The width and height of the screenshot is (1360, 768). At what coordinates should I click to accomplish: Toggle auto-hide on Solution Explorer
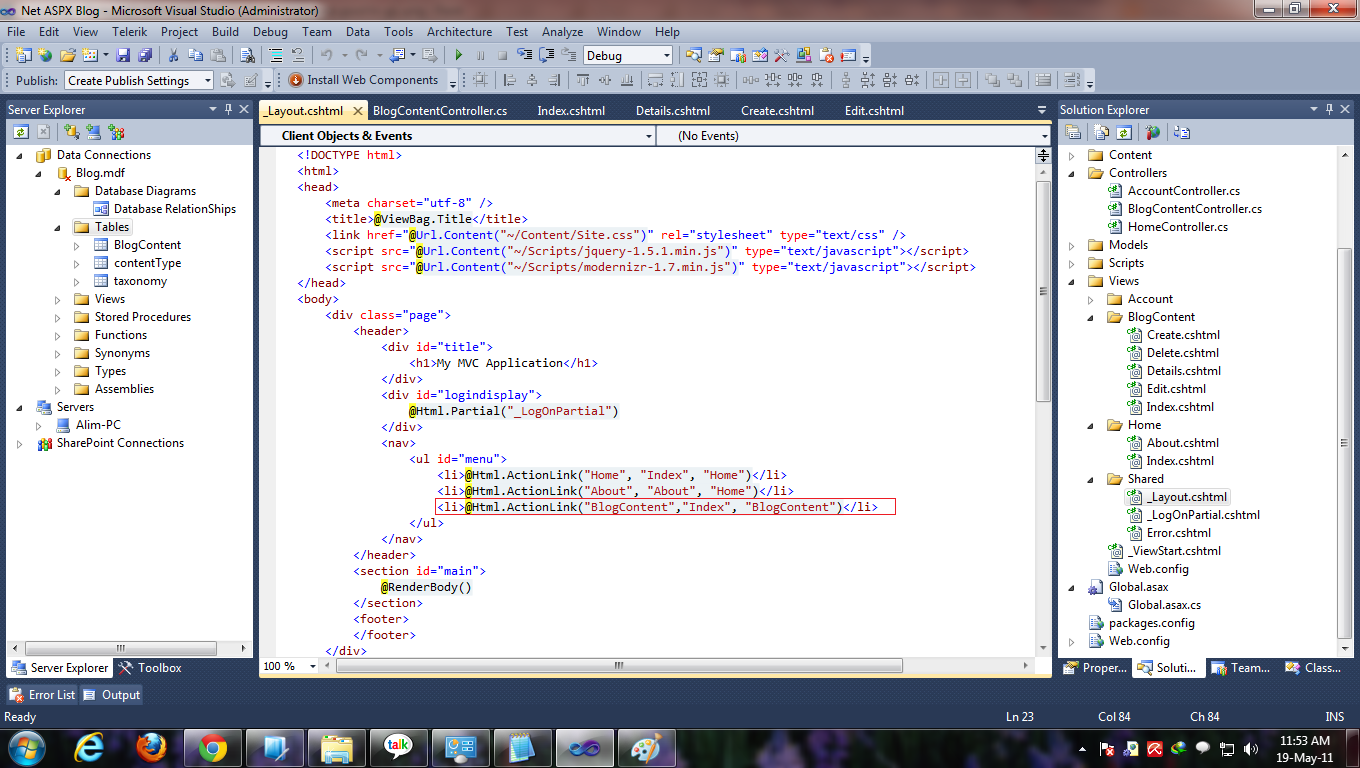click(x=1329, y=109)
